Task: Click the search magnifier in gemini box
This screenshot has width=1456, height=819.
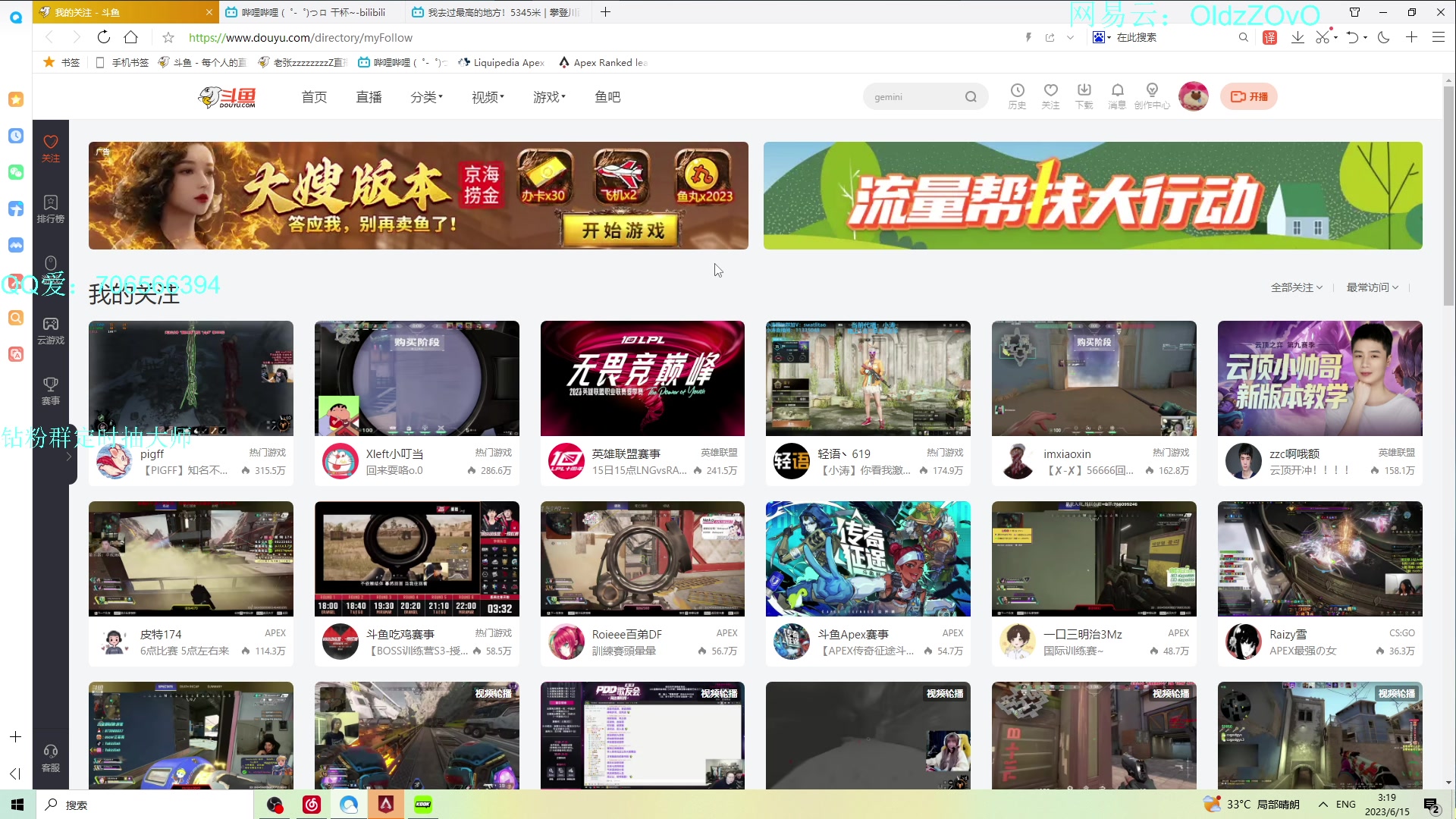Action: point(971,97)
